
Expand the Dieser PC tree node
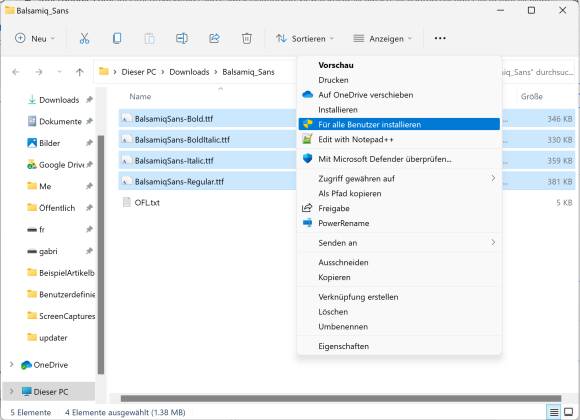point(11,392)
